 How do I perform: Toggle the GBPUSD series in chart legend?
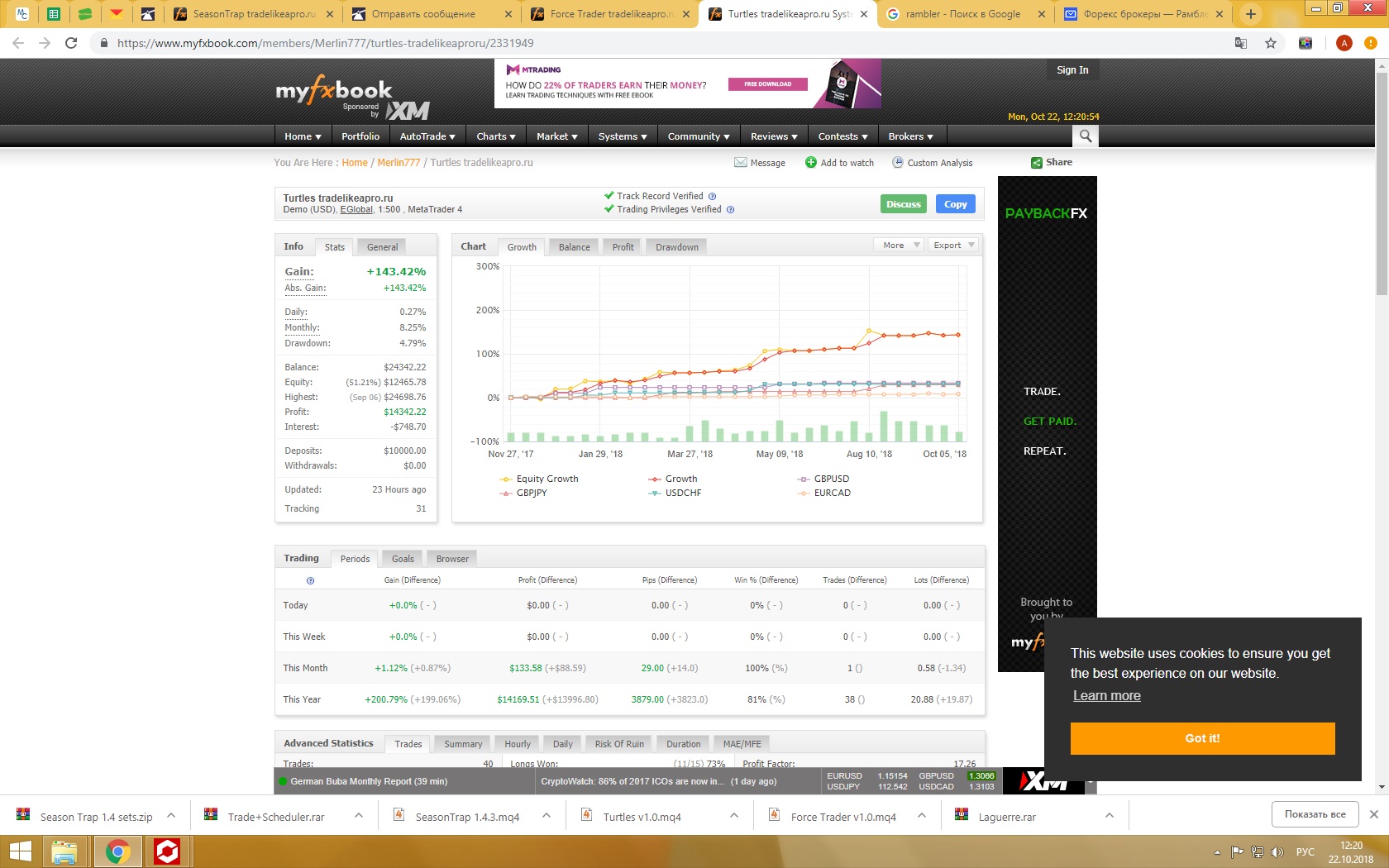[823, 479]
